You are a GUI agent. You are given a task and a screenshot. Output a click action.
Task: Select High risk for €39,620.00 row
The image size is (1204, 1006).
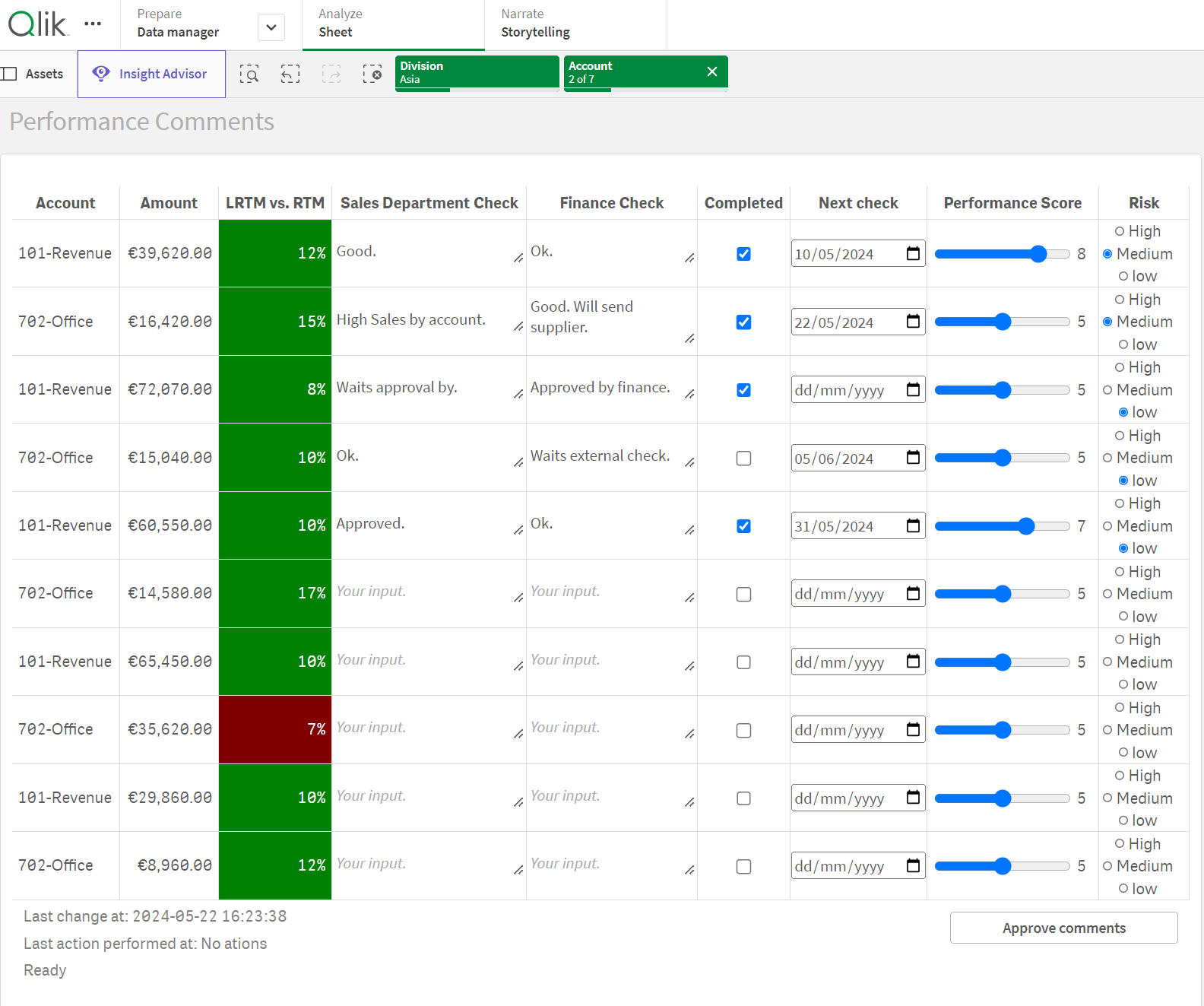tap(1120, 231)
